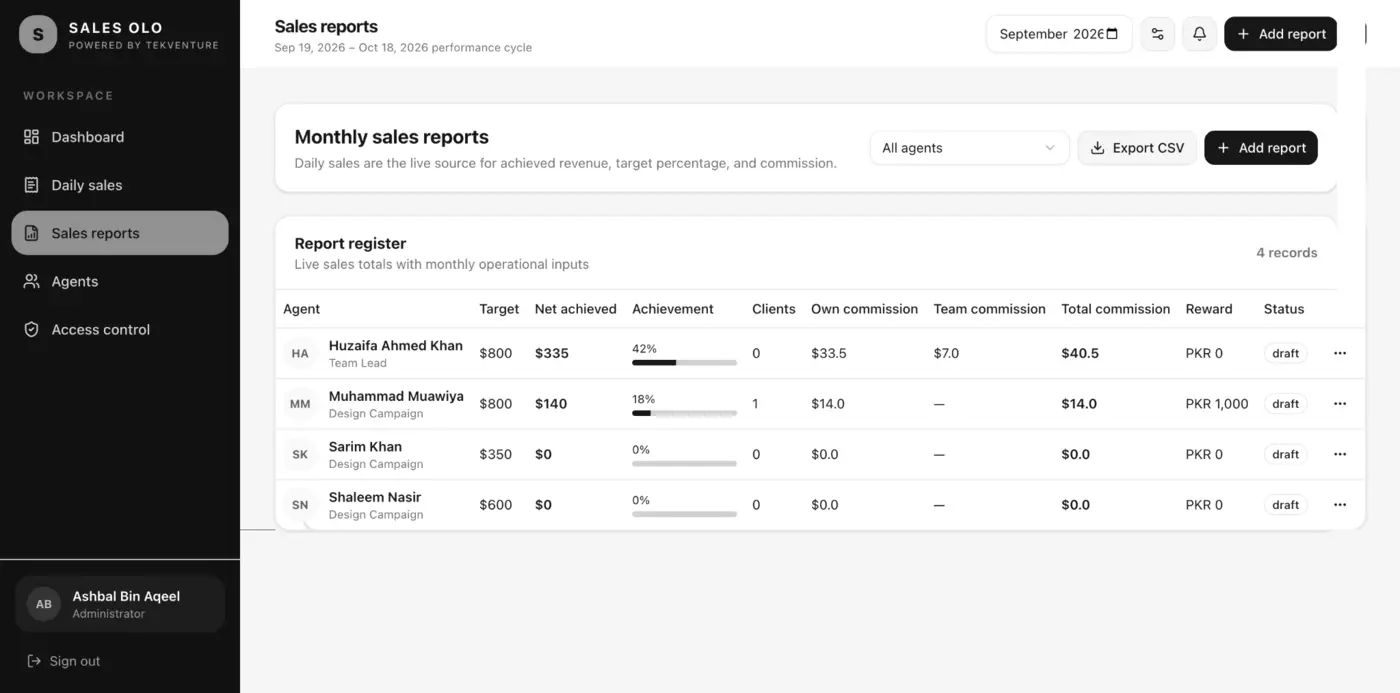This screenshot has height=693, width=1400.
Task: Click the MM avatar of Muhammad Muawiya
Action: pos(300,404)
